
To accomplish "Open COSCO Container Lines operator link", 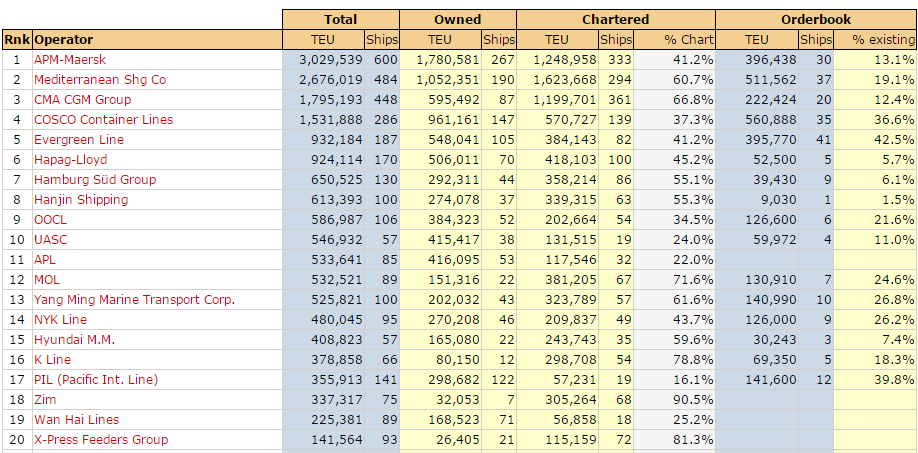I will point(104,119).
